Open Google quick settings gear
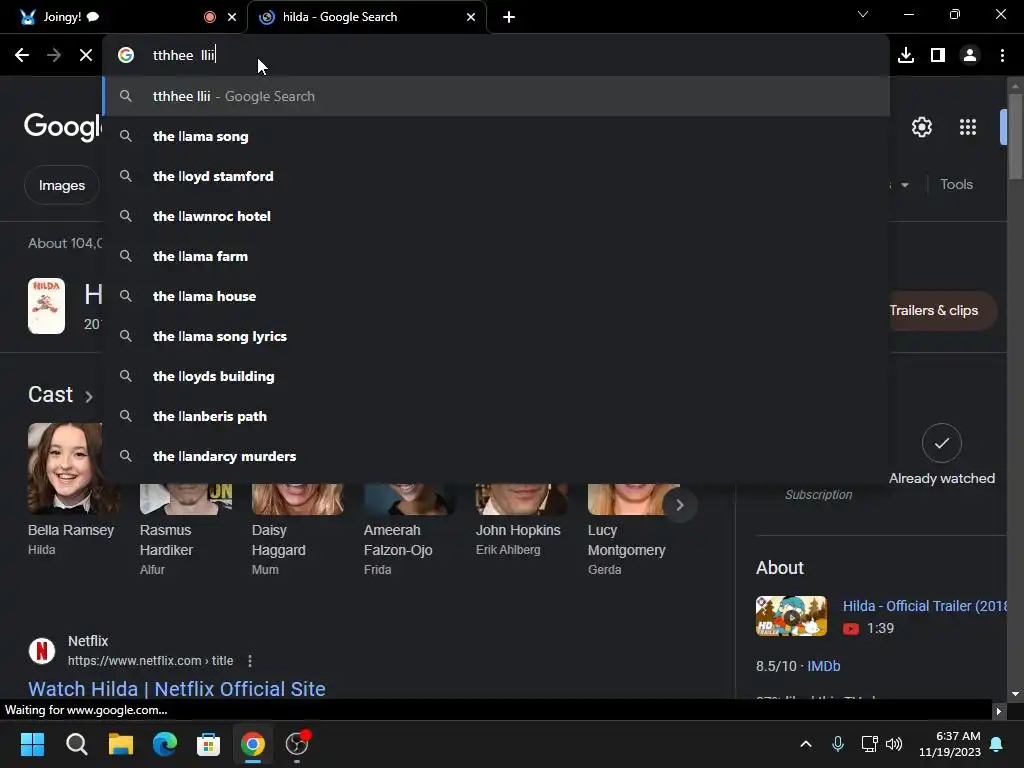The height and width of the screenshot is (768, 1024). 921,127
